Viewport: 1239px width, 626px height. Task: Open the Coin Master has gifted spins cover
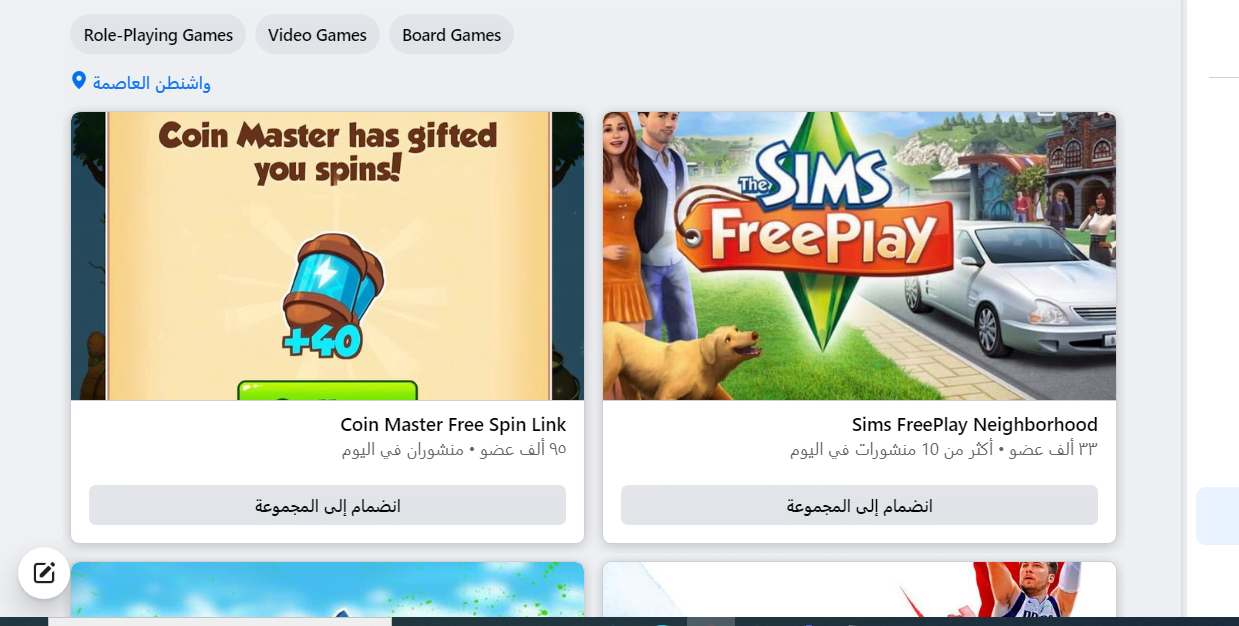(x=327, y=256)
